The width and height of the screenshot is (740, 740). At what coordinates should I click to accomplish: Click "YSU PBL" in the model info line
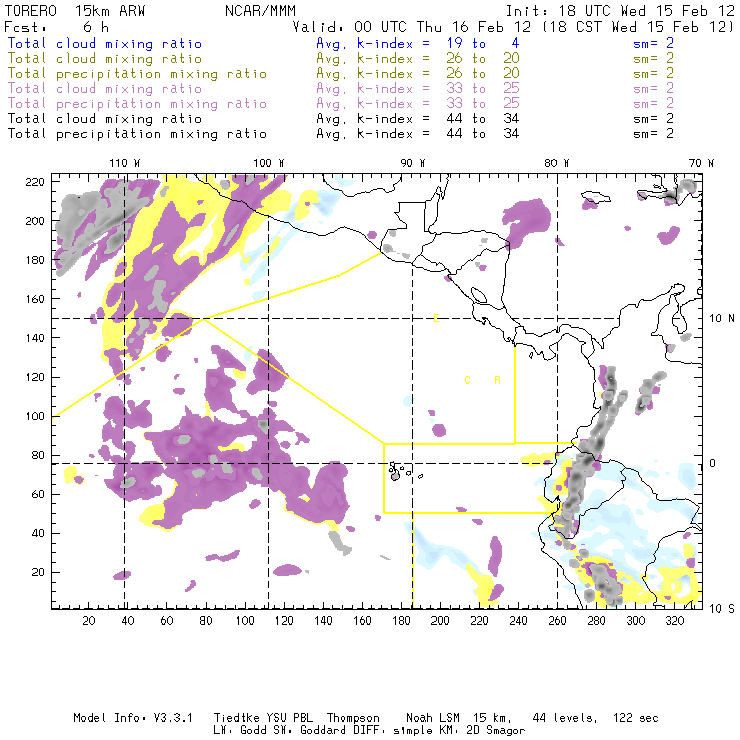pos(290,718)
